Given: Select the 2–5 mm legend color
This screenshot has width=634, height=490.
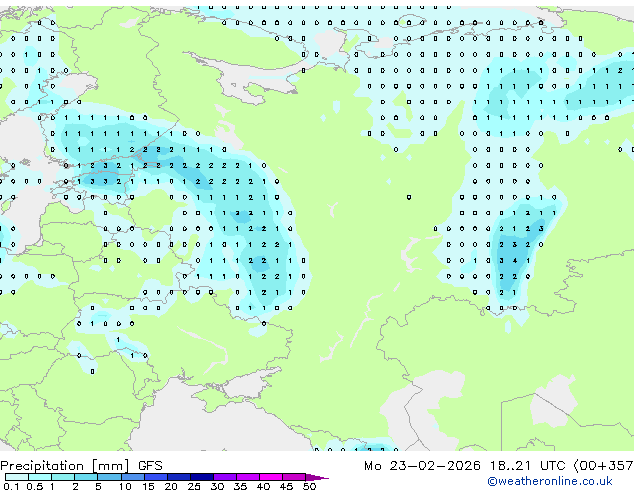Looking at the screenshot, I should tap(86, 477).
